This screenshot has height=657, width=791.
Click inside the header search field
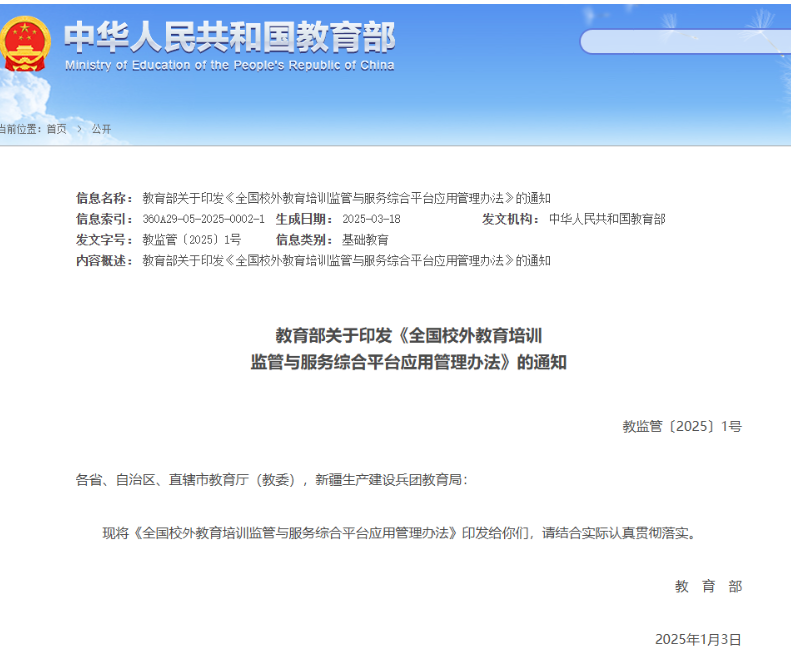pyautogui.click(x=685, y=42)
